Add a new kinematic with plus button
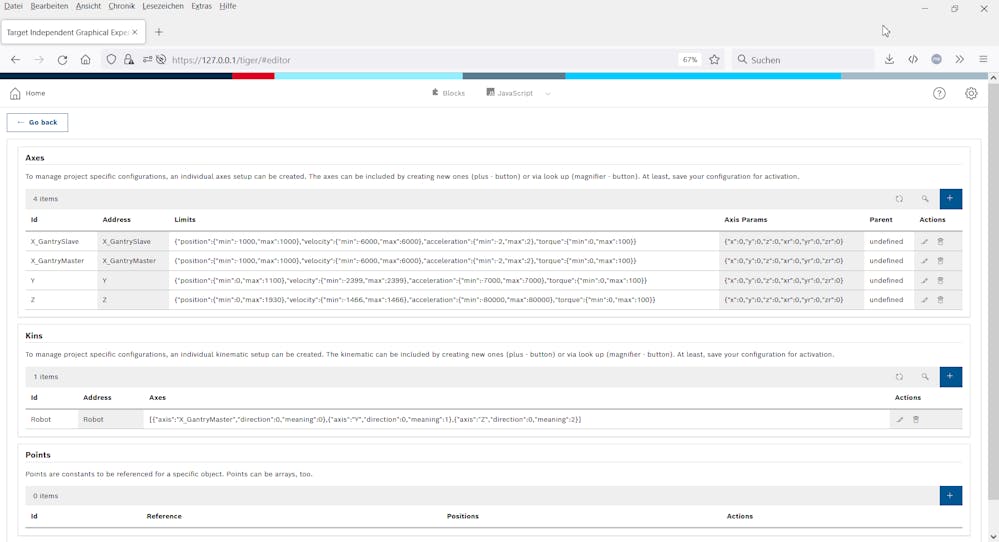Image resolution: width=999 pixels, height=542 pixels. (x=950, y=377)
